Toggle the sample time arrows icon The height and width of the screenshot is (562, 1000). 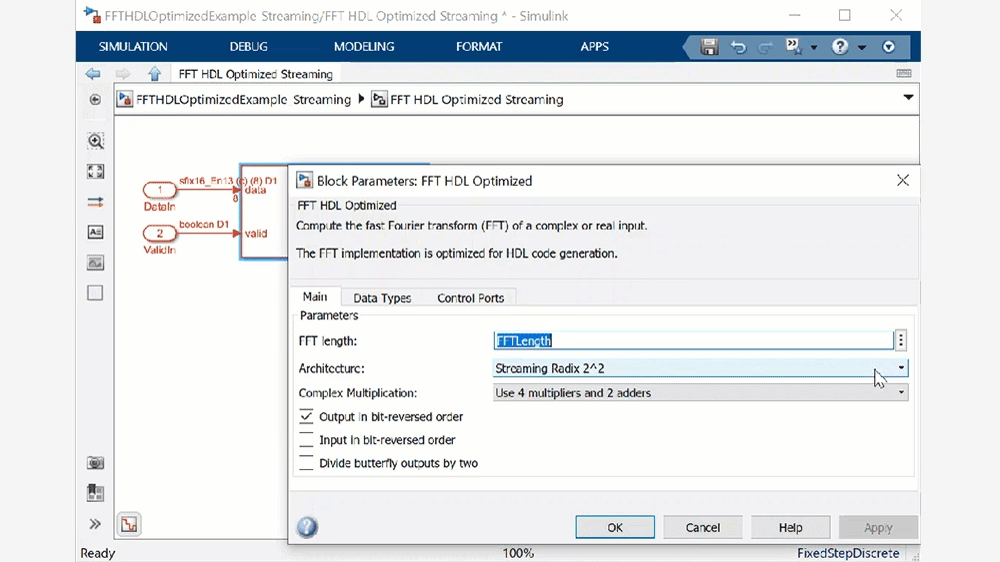[95, 202]
